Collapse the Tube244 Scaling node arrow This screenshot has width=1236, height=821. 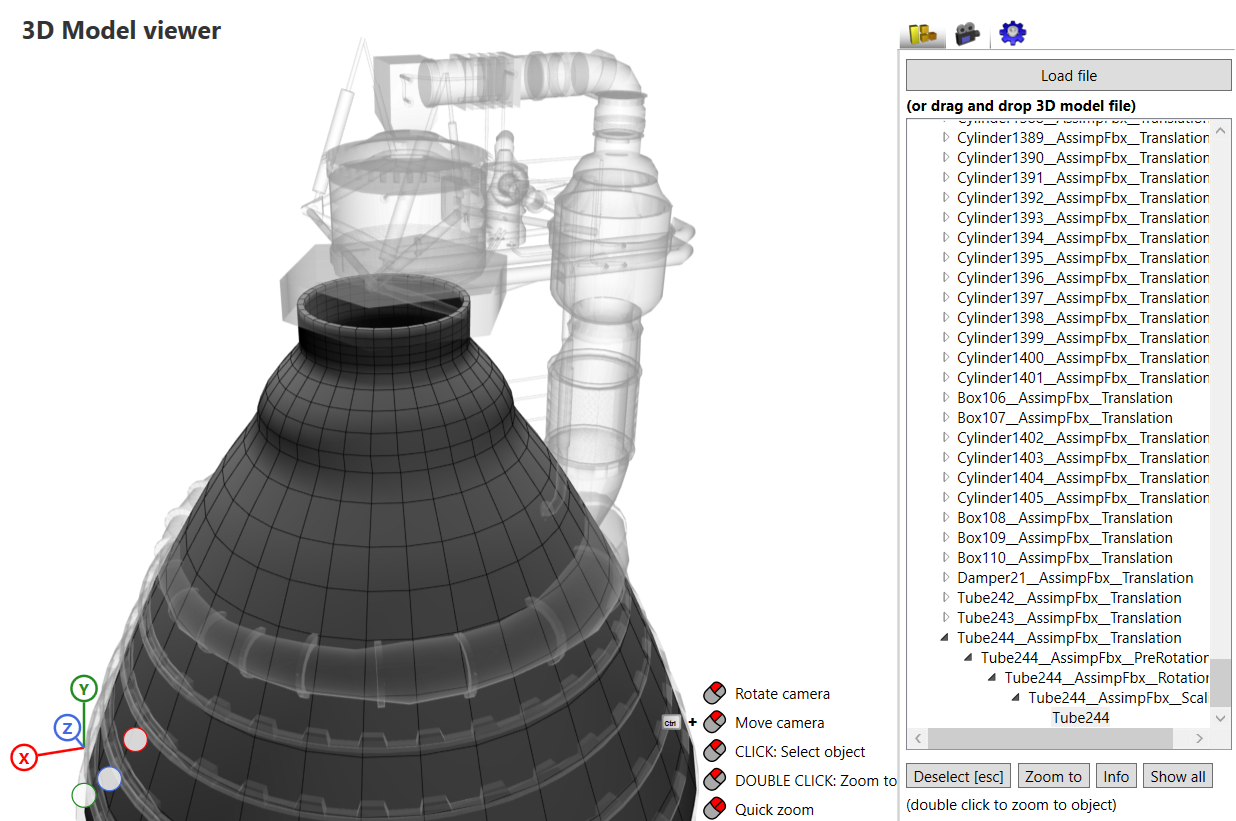pyautogui.click(x=1018, y=698)
